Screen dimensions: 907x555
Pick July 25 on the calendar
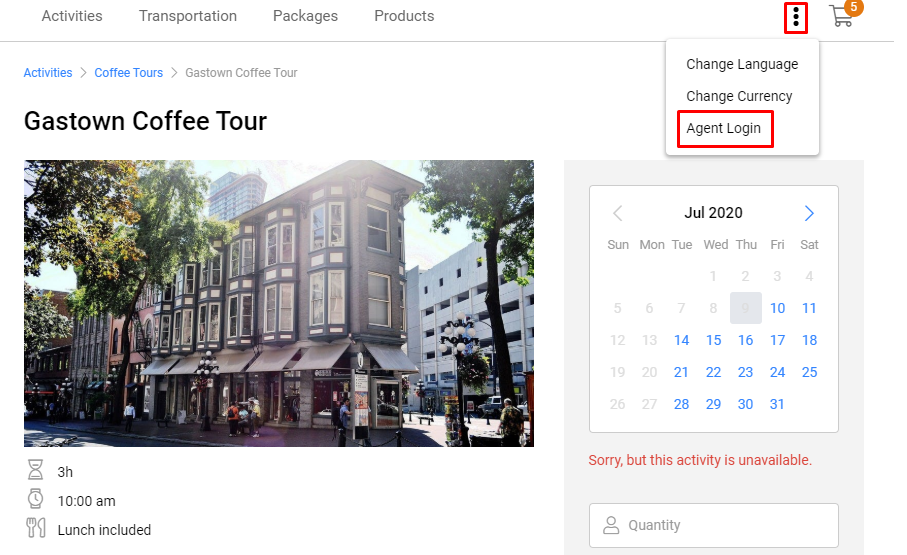809,372
